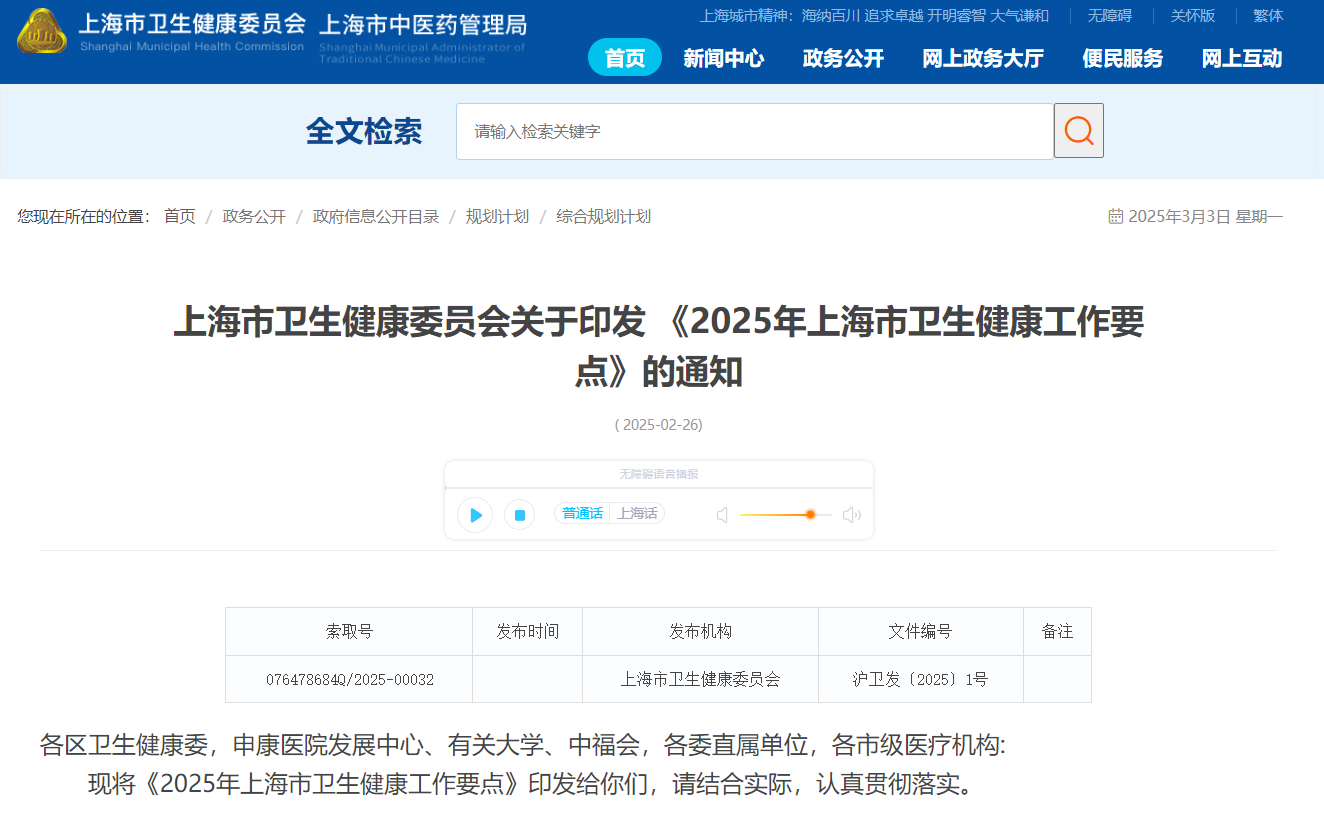The height and width of the screenshot is (824, 1324).
Task: Click the 上海城市精神 slogan text
Action: pyautogui.click(x=874, y=15)
